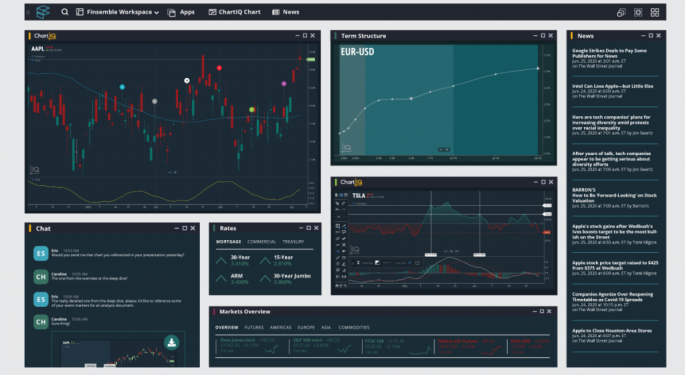
Task: Open the Futures tab in Markets Overview
Action: (x=254, y=327)
